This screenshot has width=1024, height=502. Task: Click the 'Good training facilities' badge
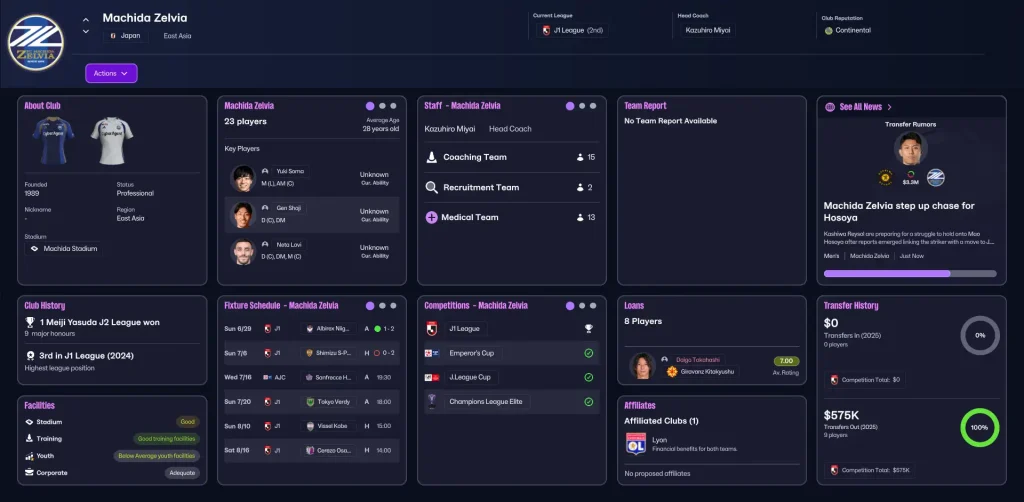(167, 439)
